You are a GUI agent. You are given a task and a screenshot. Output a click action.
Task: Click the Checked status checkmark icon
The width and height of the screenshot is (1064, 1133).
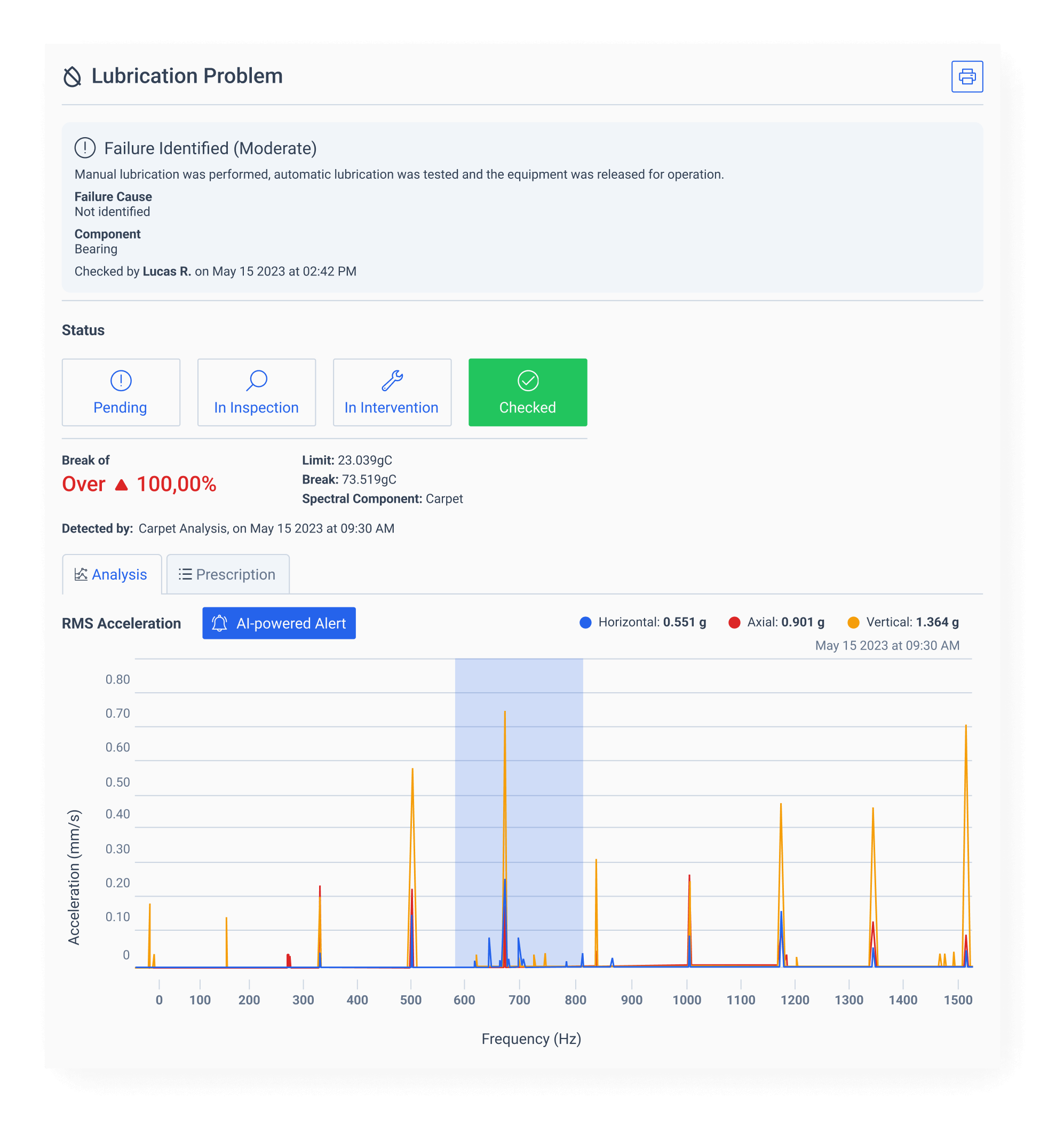527,381
